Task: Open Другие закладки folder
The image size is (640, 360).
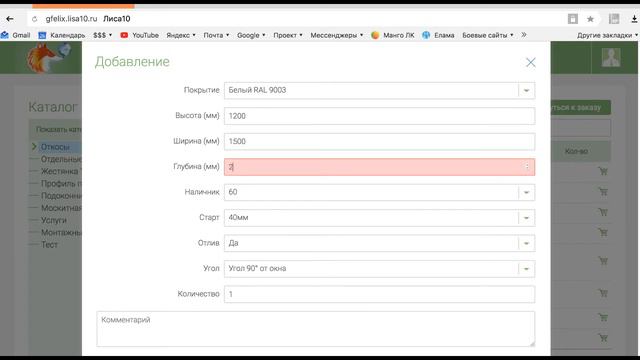Action: pyautogui.click(x=607, y=35)
